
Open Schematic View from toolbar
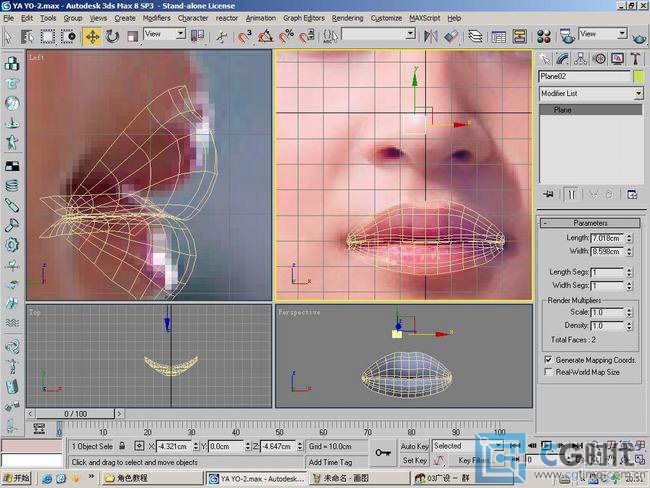tap(519, 36)
